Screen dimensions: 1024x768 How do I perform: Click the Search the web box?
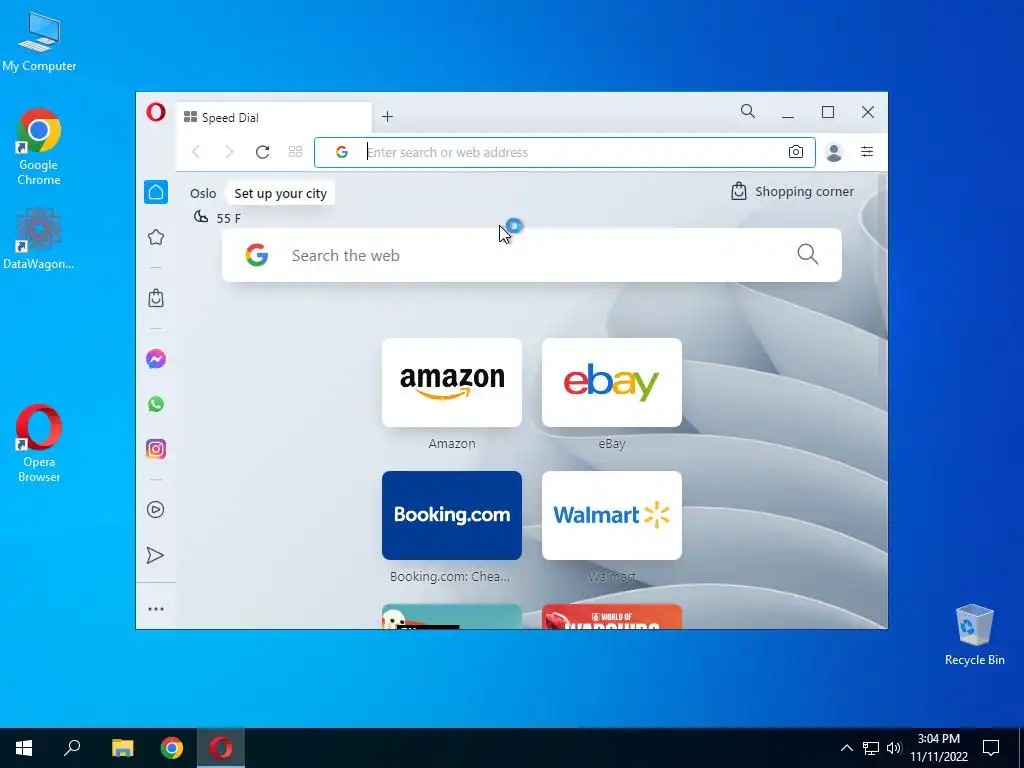[532, 255]
